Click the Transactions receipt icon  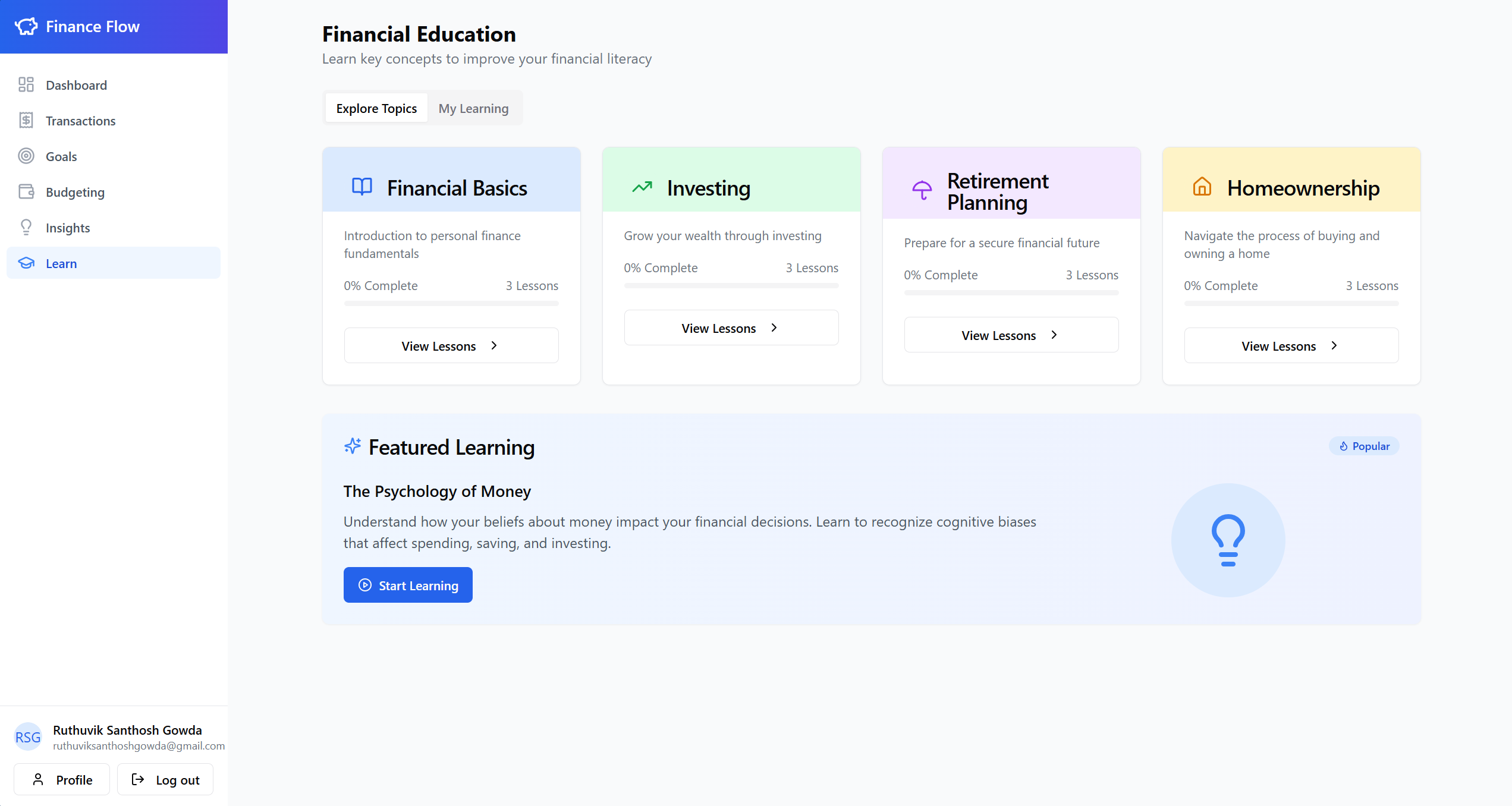point(26,121)
